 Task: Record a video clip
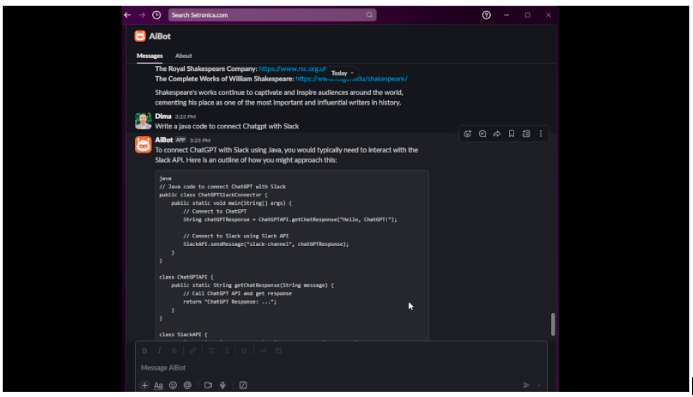[x=208, y=385]
